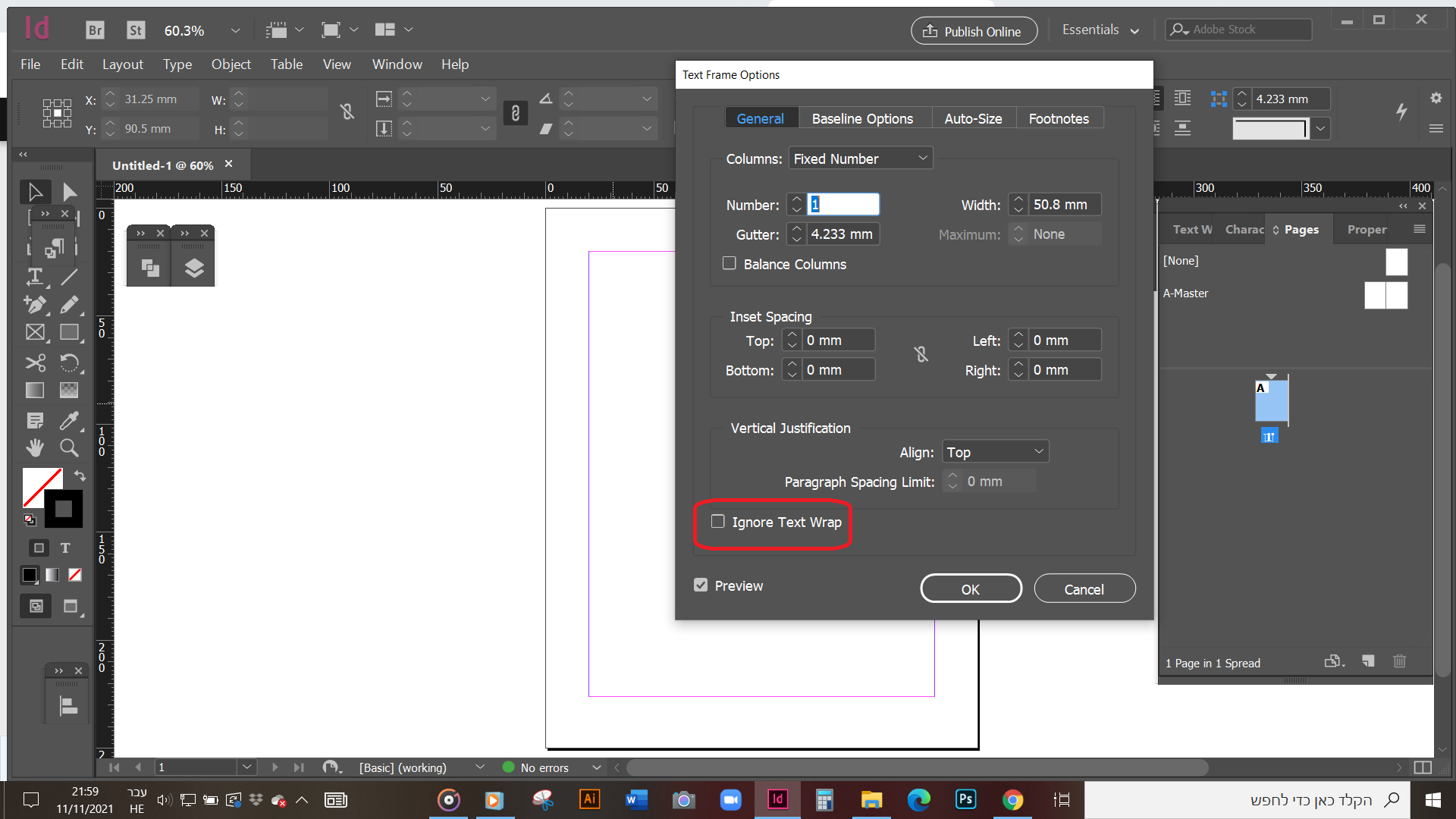Select the Scissors tool
This screenshot has height=819, width=1456.
click(35, 362)
